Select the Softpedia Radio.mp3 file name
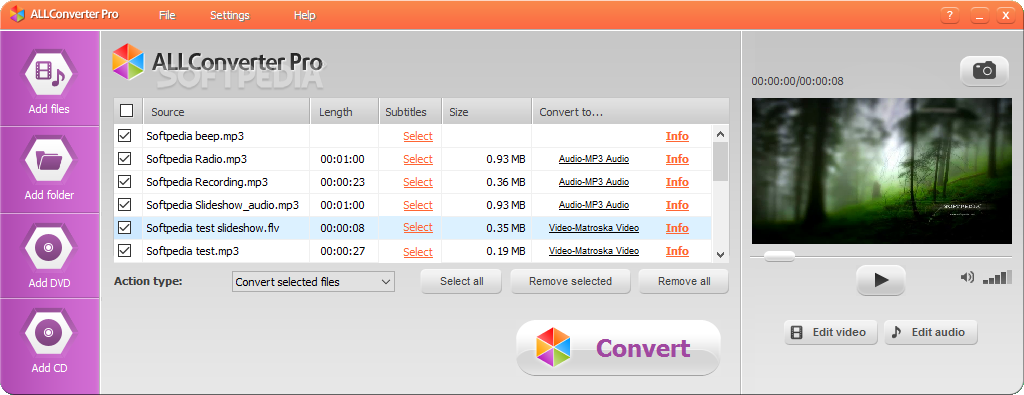The height and width of the screenshot is (395, 1024). coord(196,159)
